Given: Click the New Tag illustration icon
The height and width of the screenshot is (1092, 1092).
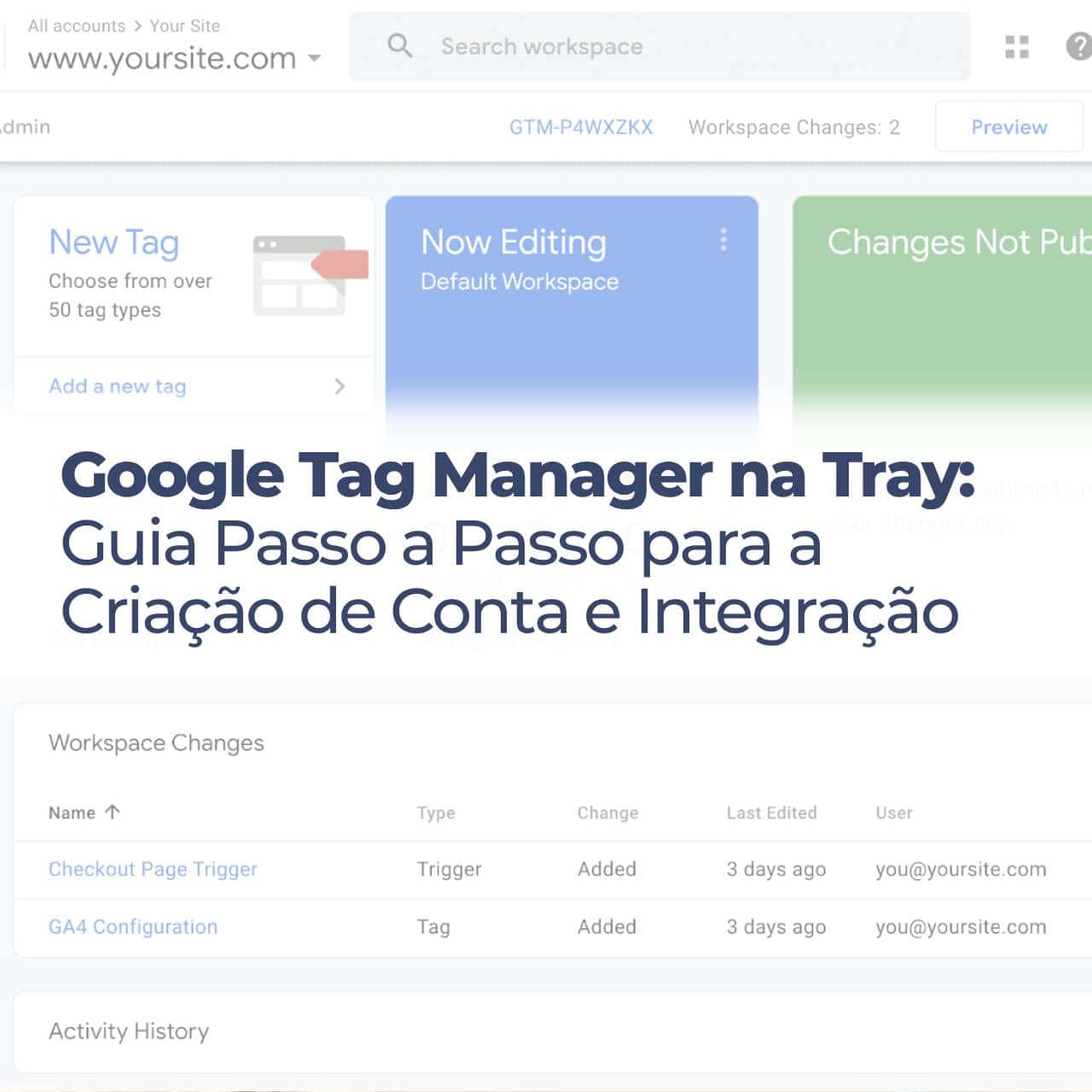Looking at the screenshot, I should (x=311, y=275).
